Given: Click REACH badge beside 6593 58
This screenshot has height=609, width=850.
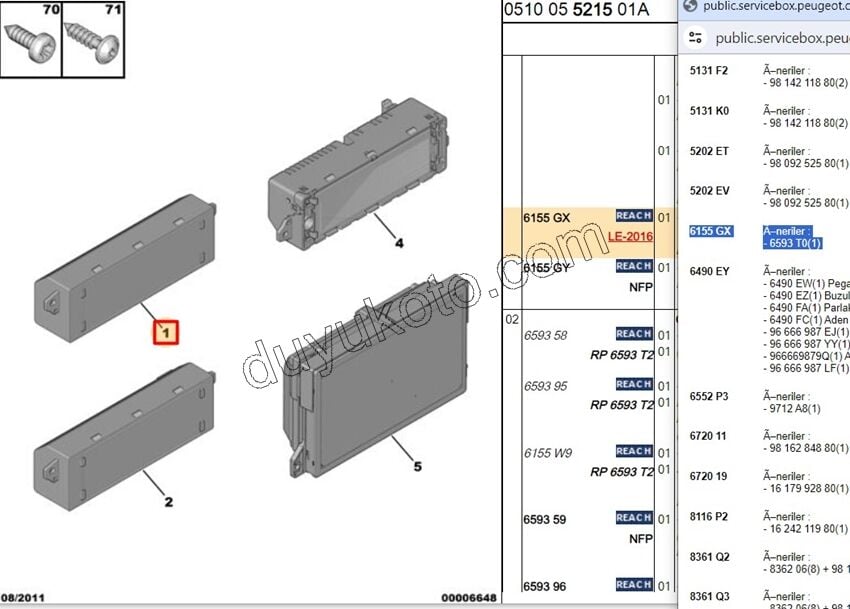Looking at the screenshot, I should (633, 334).
